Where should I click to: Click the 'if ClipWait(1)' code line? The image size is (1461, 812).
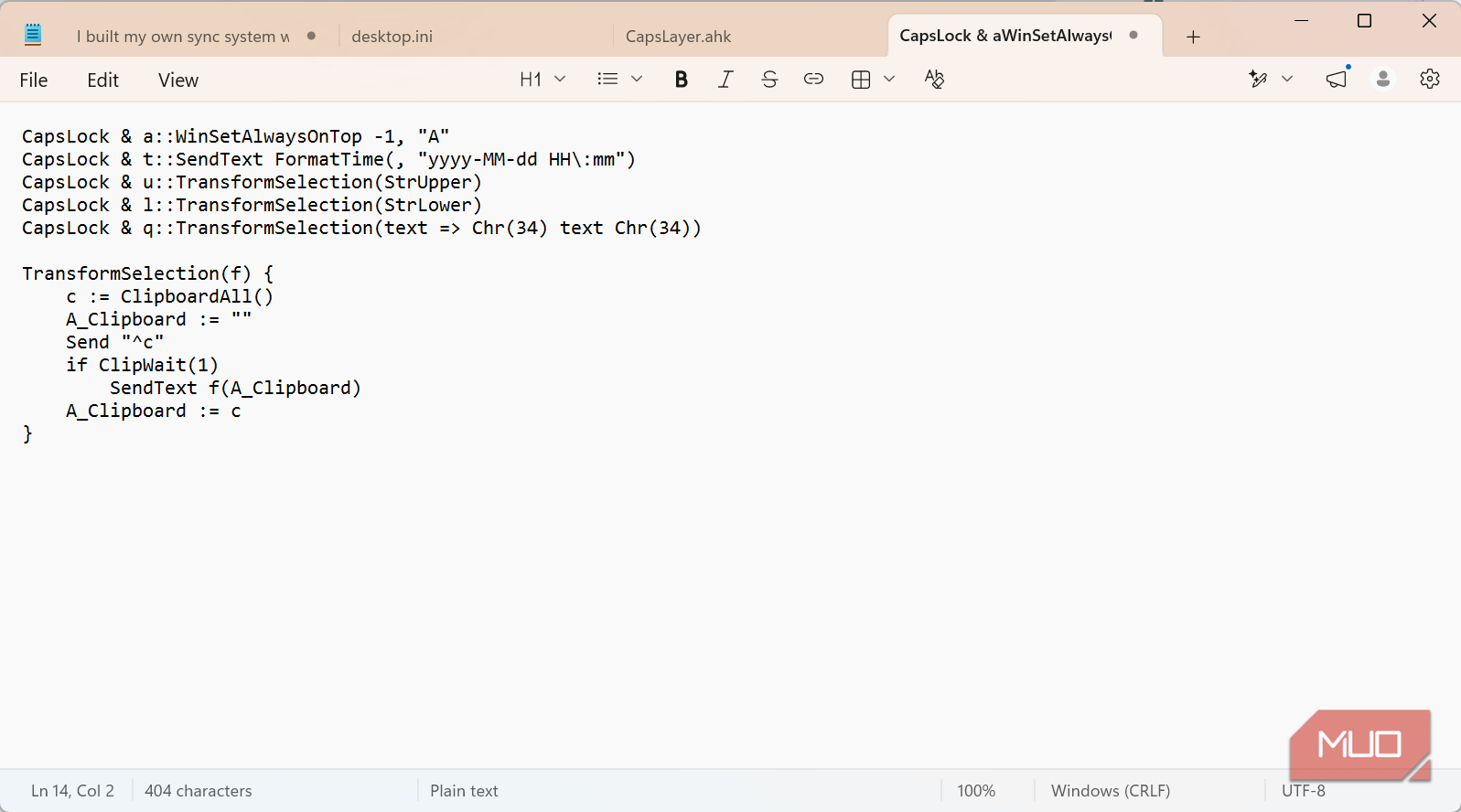142,365
